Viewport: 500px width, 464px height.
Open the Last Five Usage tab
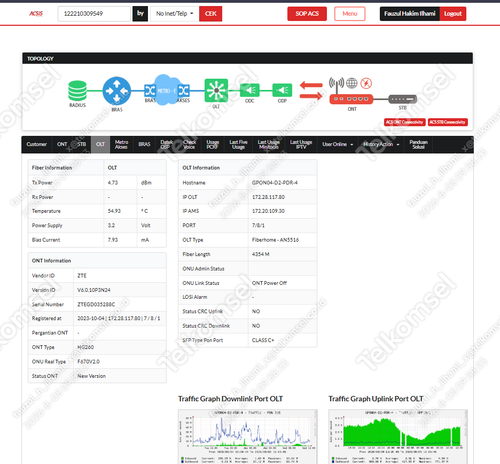point(238,144)
